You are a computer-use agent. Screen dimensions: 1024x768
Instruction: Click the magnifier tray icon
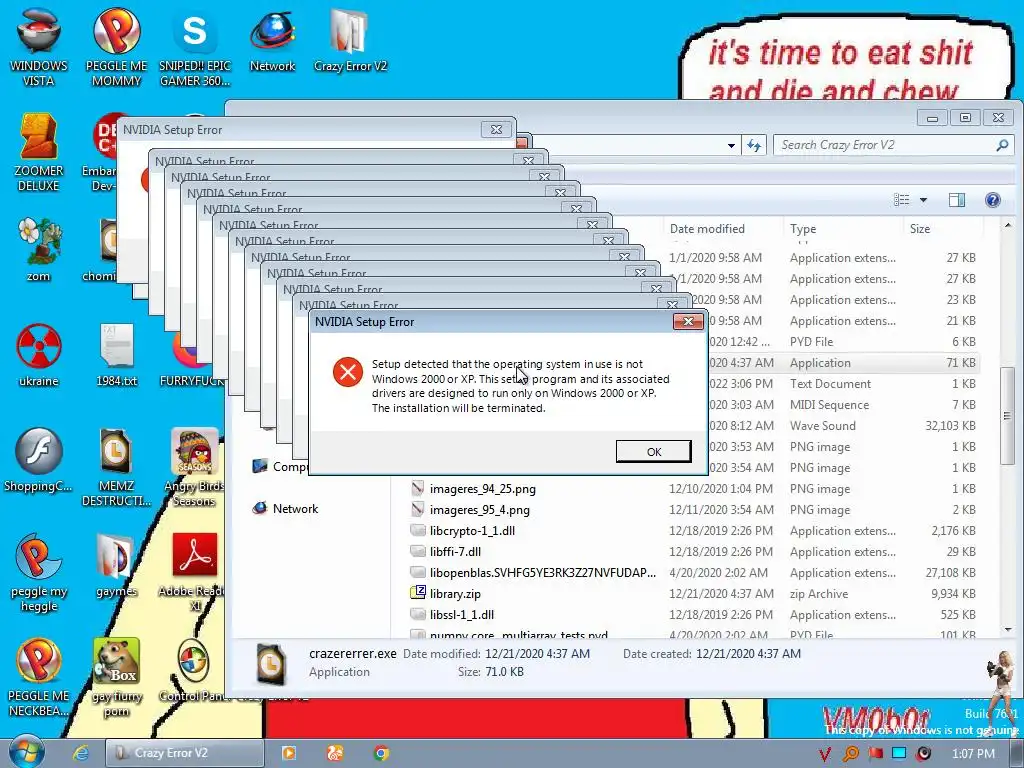point(851,754)
